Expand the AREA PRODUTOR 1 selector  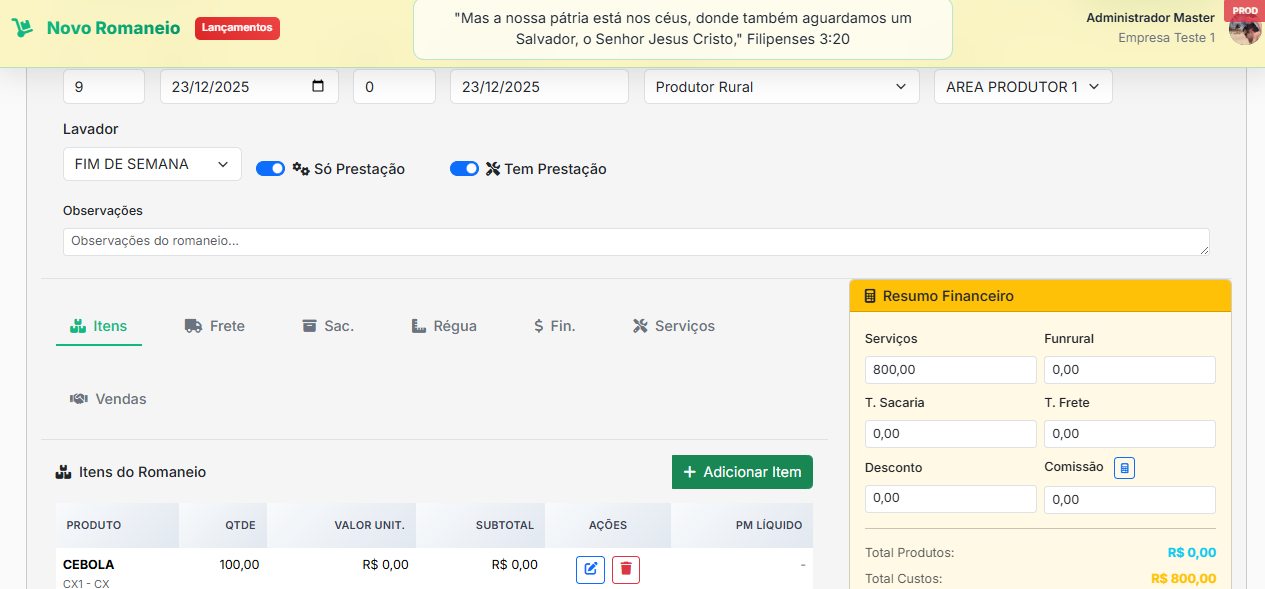[1022, 86]
